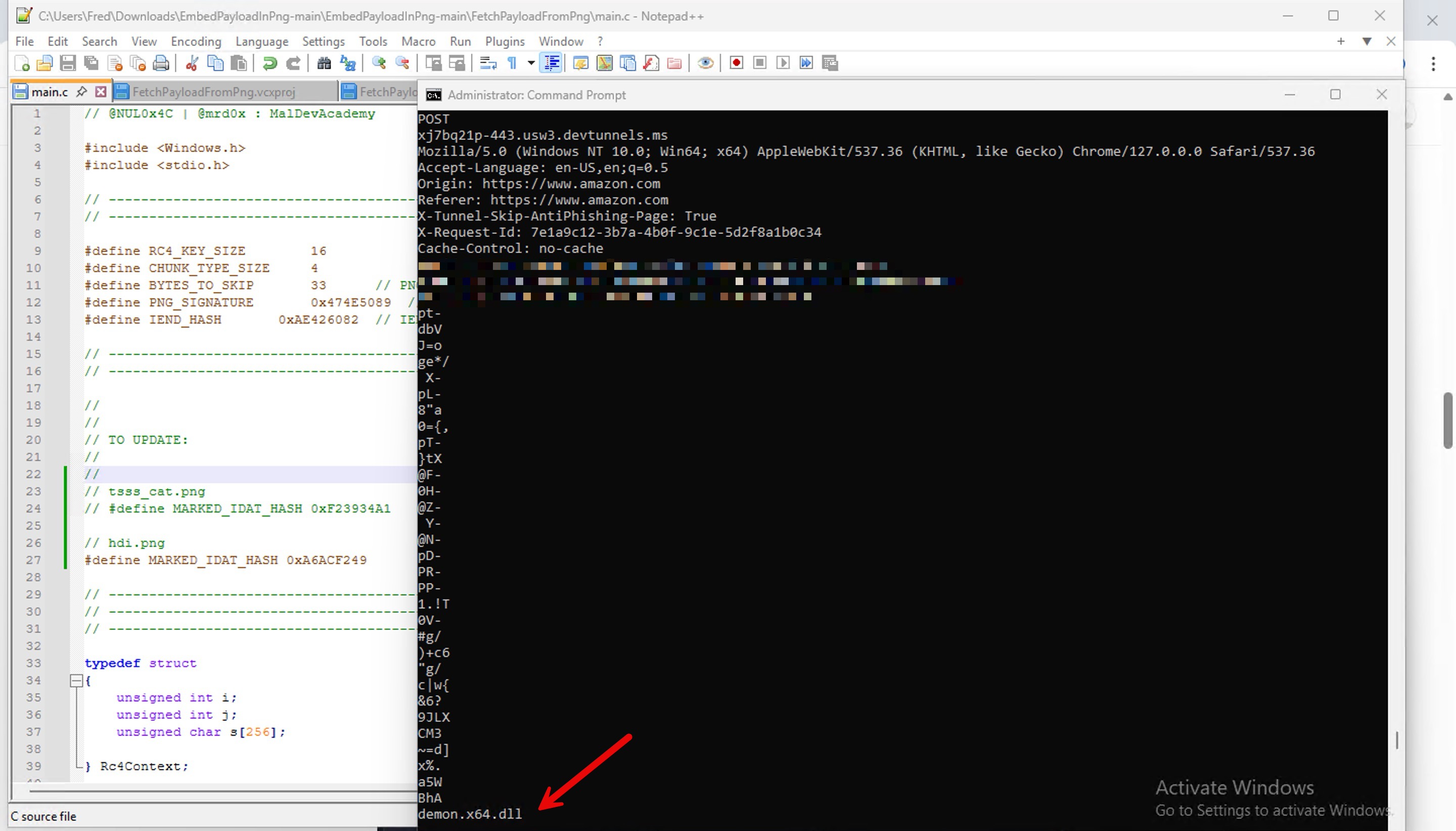Toggle Word Wrap in the toolbar
This screenshot has height=831, width=1456.
tap(487, 63)
